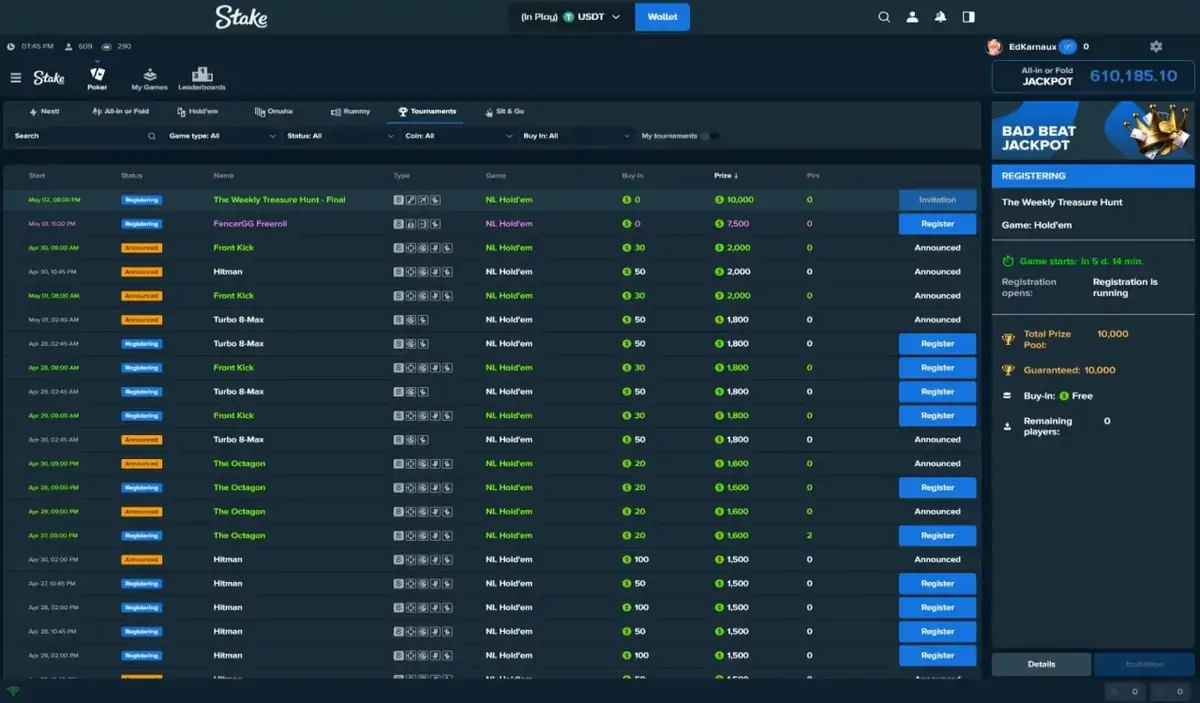Open tournament Details button

tap(1041, 664)
